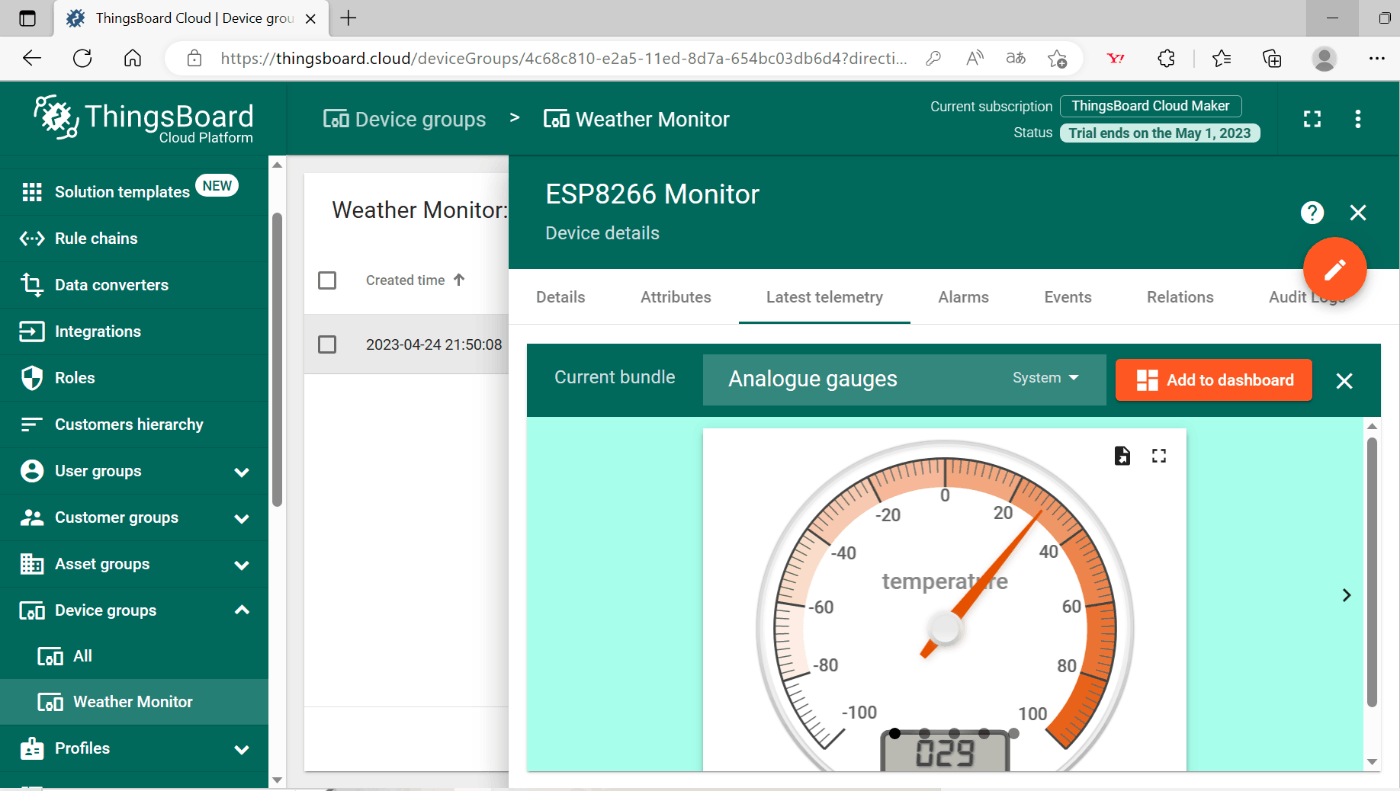The image size is (1400, 791).
Task: Open Integrations in the sidebar
Action: click(x=134, y=331)
